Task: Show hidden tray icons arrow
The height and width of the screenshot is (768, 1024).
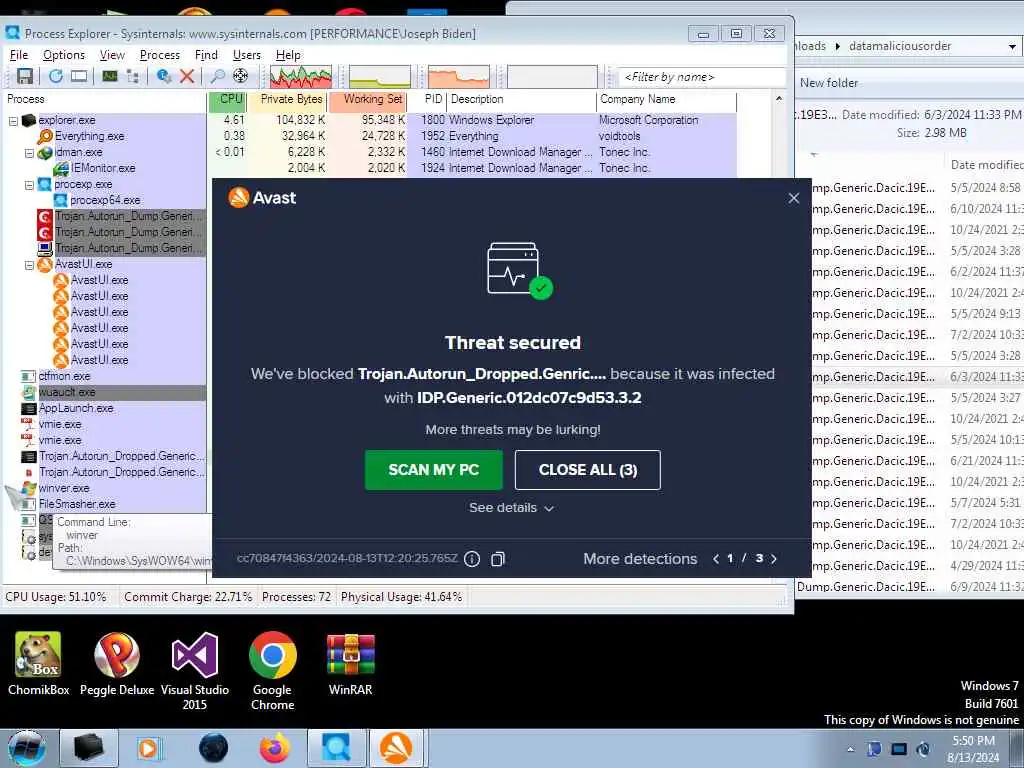Action: [850, 749]
